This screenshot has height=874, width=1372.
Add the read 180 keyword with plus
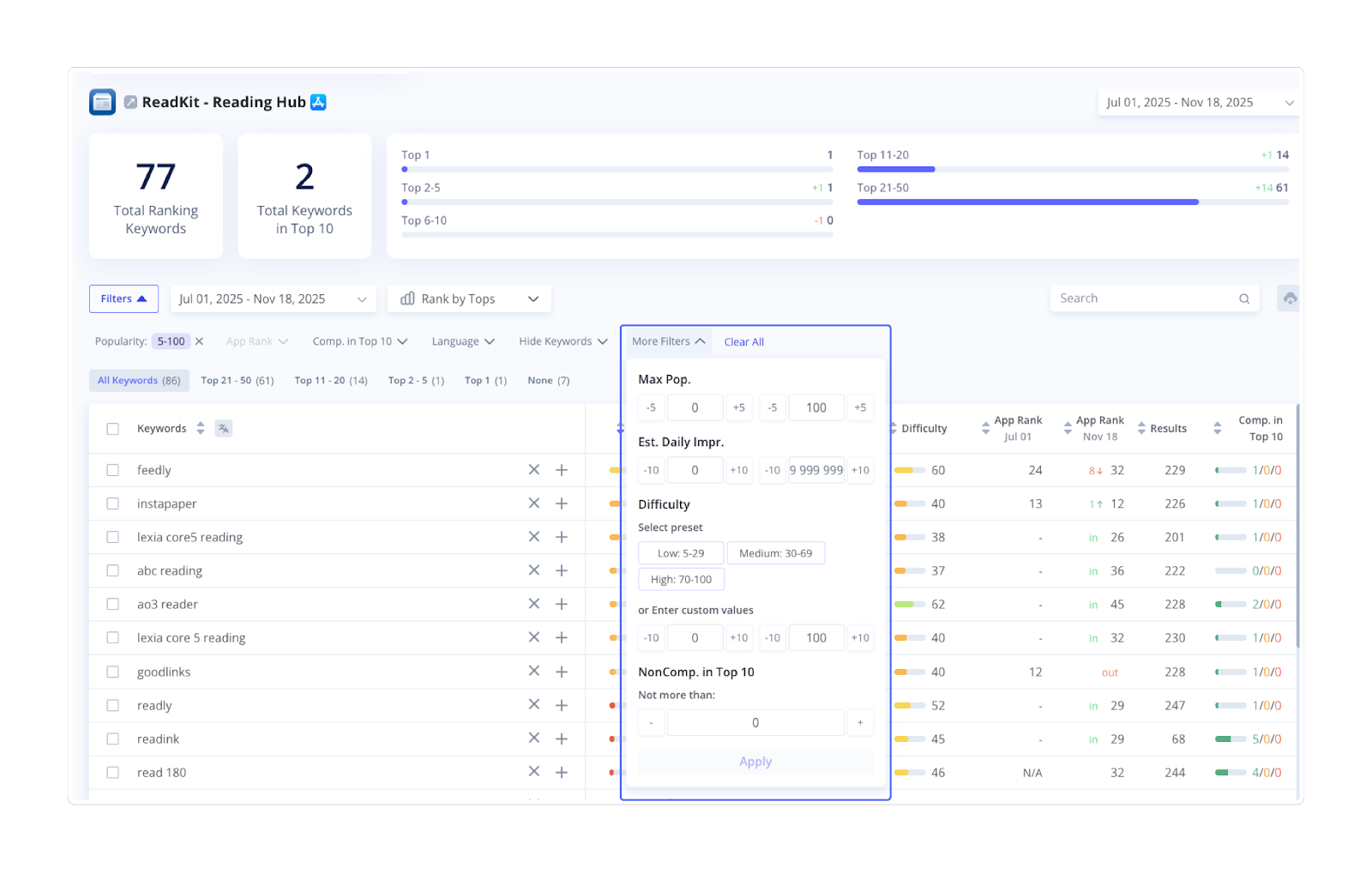pyautogui.click(x=562, y=772)
